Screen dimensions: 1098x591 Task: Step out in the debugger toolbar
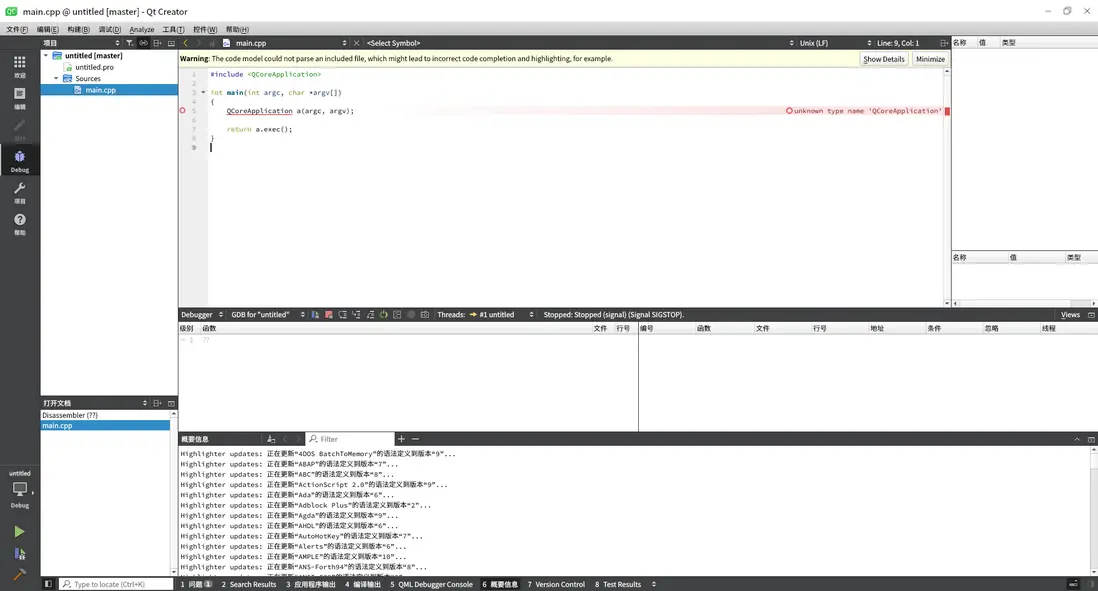370,314
